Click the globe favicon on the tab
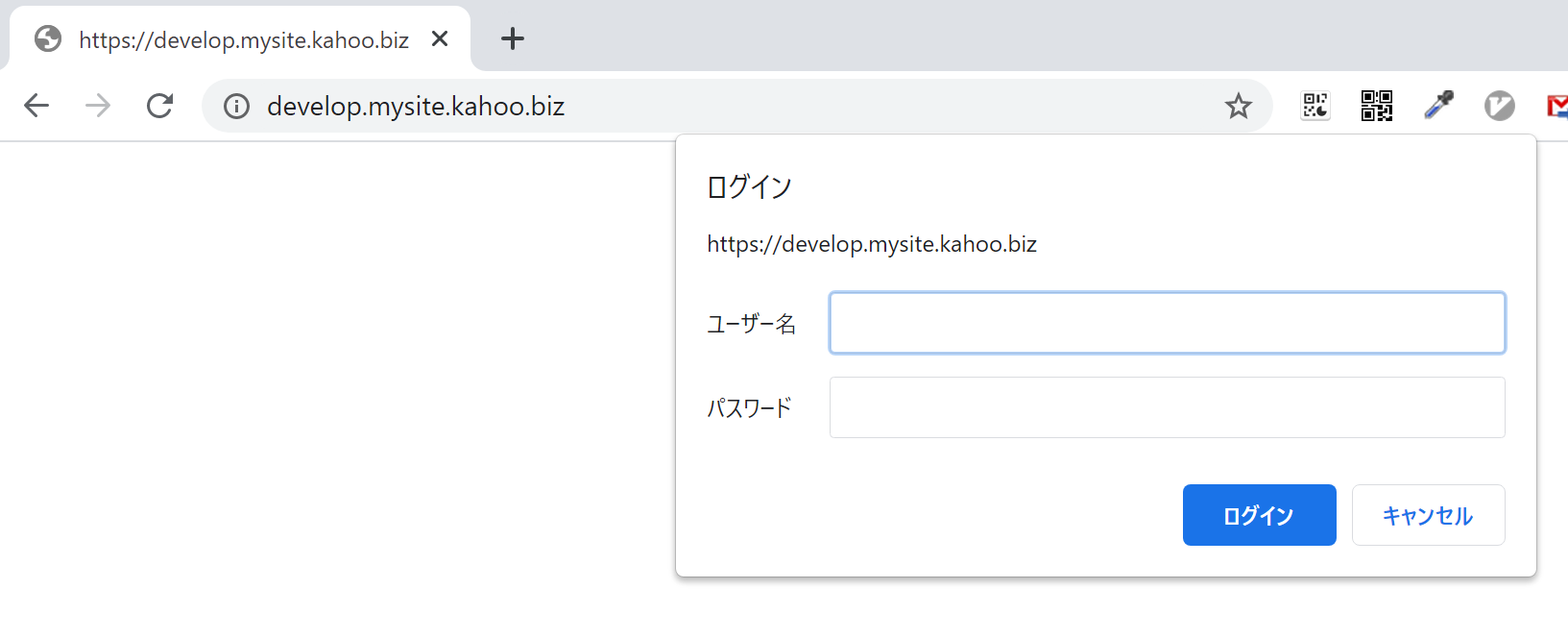The image size is (1568, 638). pos(48,38)
